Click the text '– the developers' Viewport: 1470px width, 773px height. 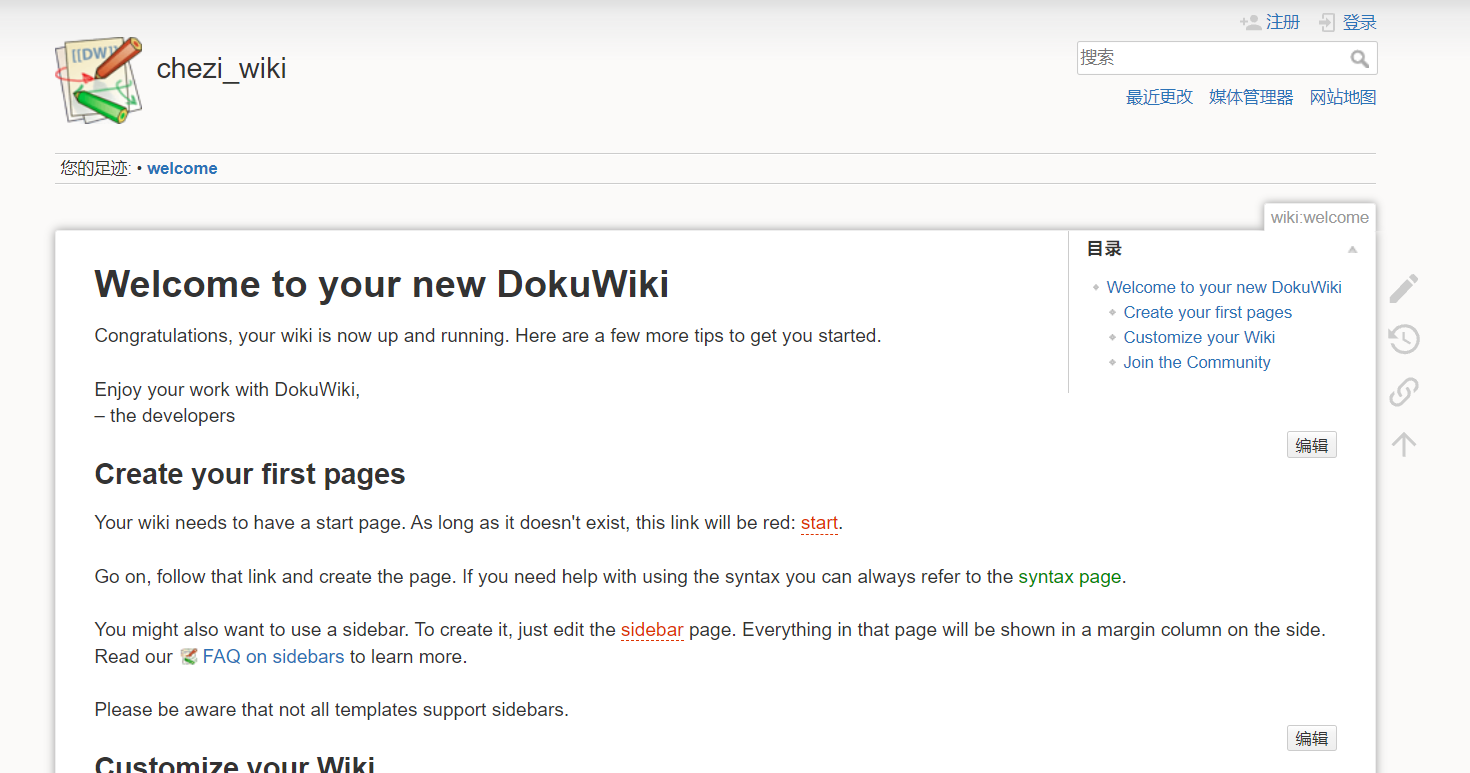tap(165, 416)
